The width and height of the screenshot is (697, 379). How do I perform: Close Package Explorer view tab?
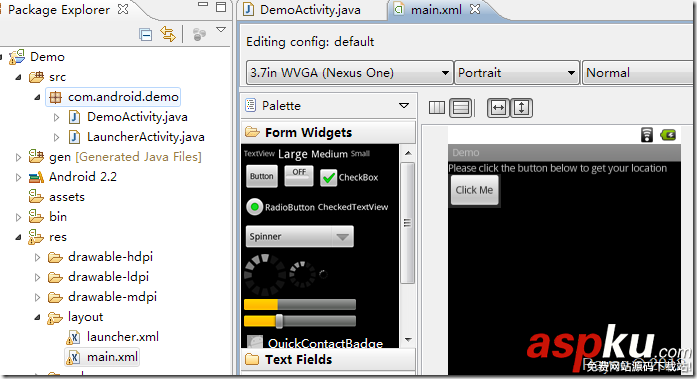123,9
